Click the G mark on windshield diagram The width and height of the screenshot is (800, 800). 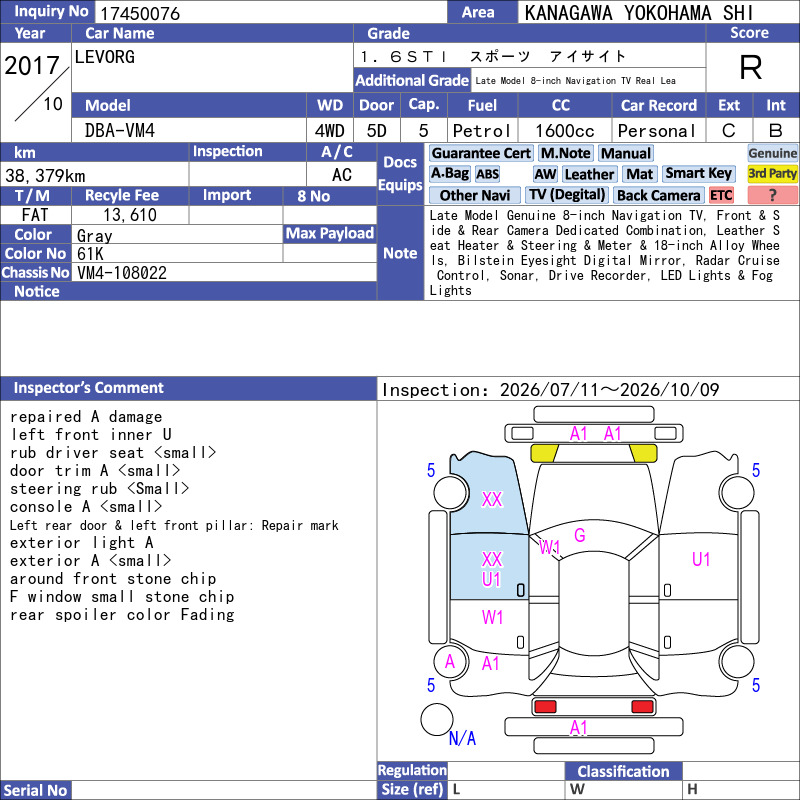point(580,535)
